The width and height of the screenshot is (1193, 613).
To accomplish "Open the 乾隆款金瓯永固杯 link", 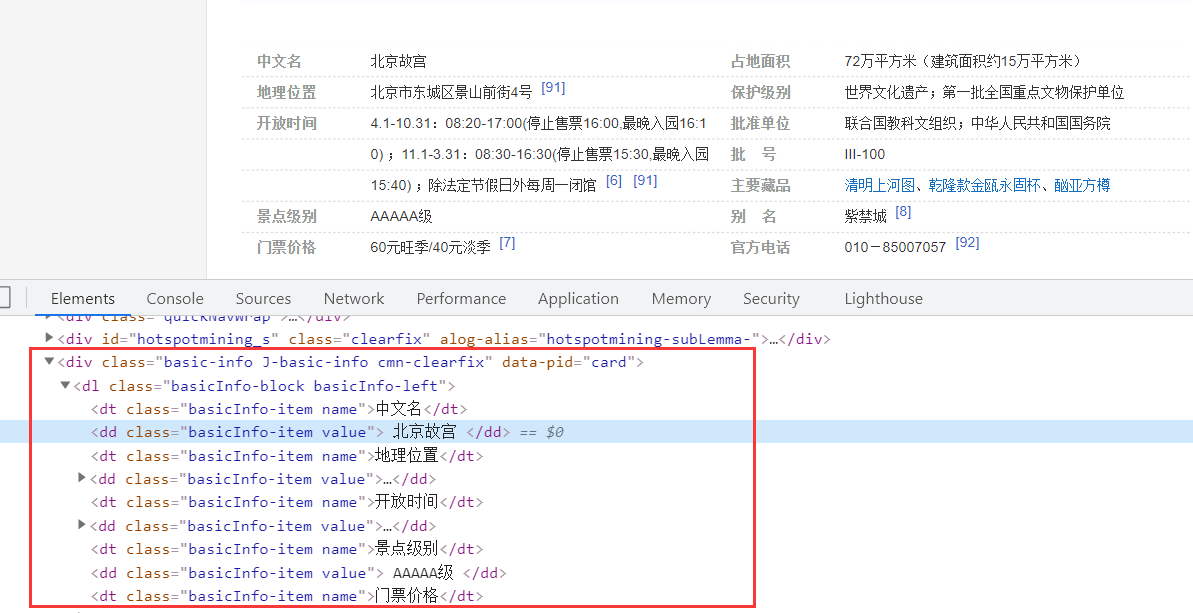I will [984, 185].
